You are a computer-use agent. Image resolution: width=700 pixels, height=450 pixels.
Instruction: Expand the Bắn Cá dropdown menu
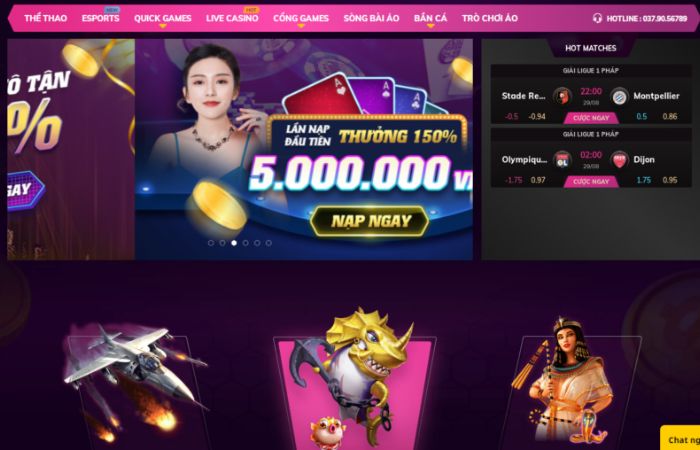pyautogui.click(x=430, y=19)
